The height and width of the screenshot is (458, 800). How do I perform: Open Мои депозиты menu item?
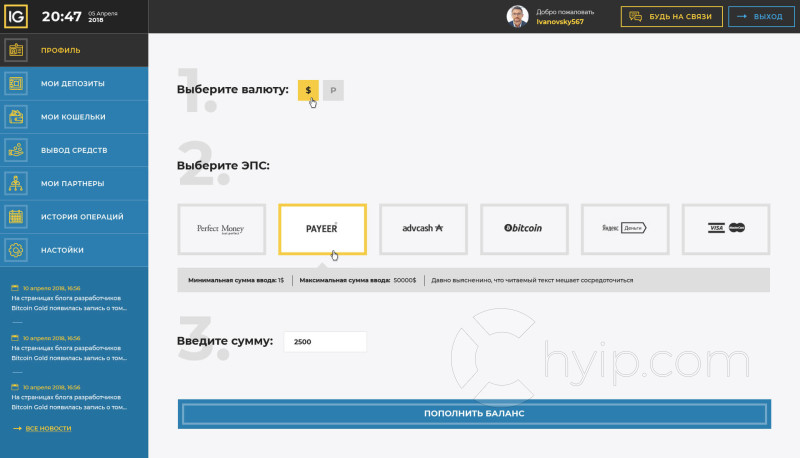point(74,83)
